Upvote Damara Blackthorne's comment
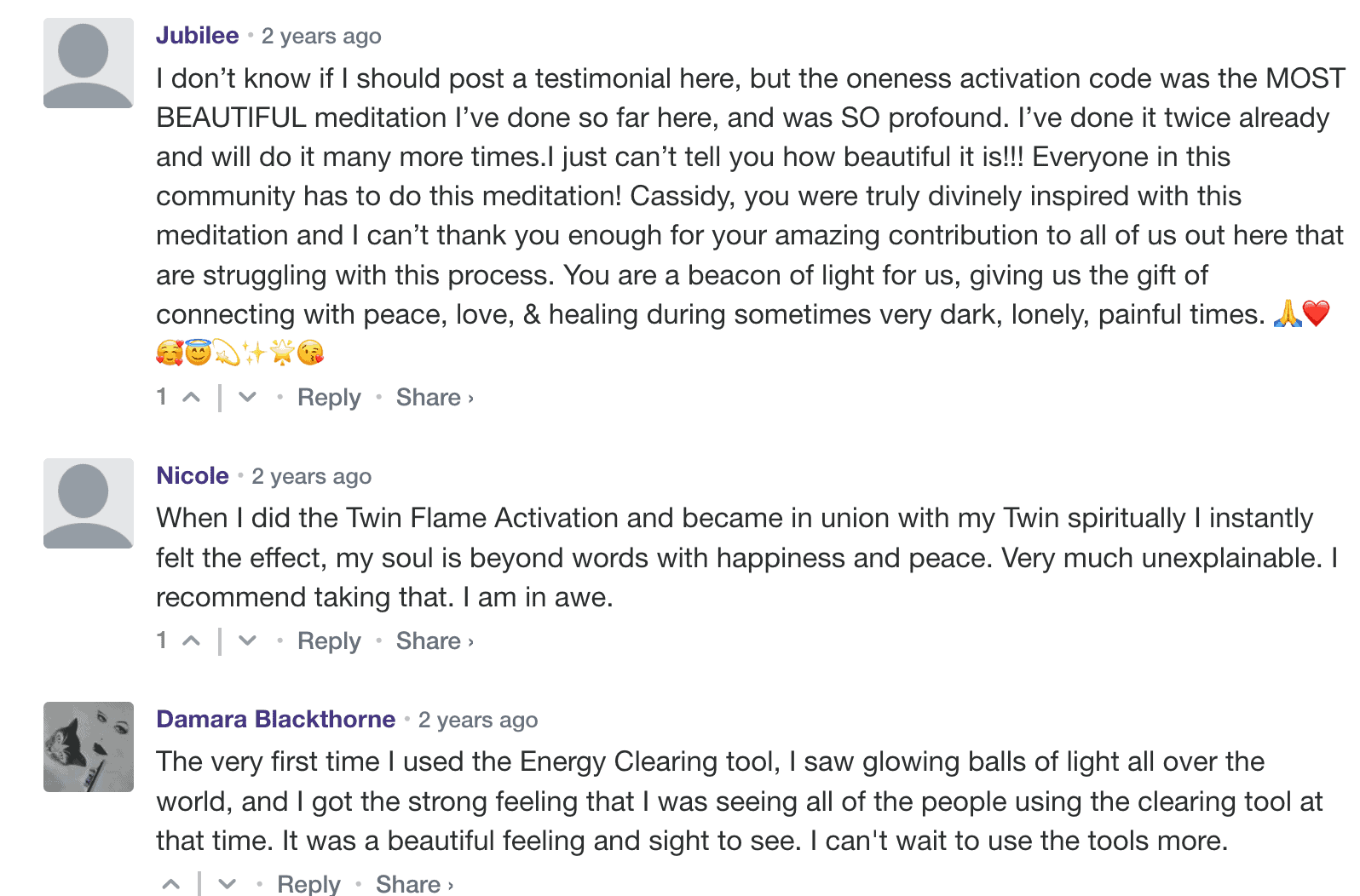 click(x=171, y=884)
